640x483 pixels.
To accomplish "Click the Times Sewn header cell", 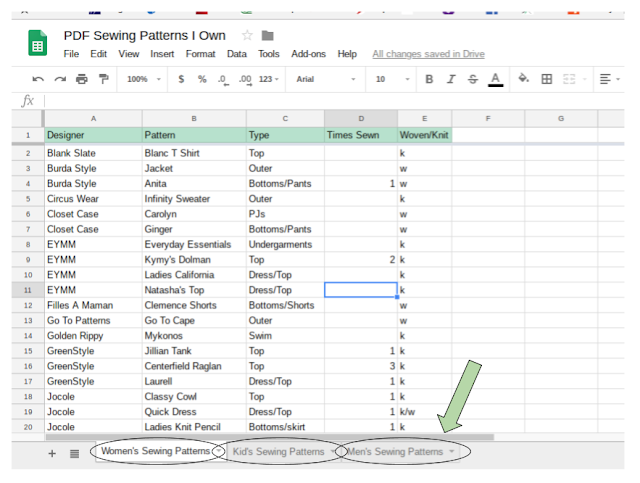I will [x=361, y=135].
